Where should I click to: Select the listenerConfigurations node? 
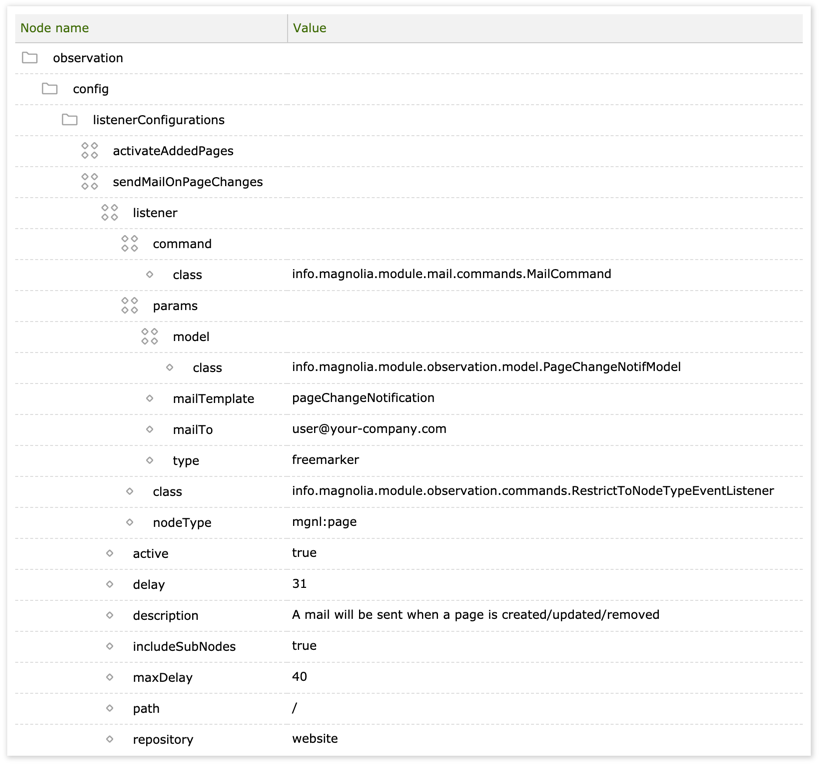[x=158, y=120]
